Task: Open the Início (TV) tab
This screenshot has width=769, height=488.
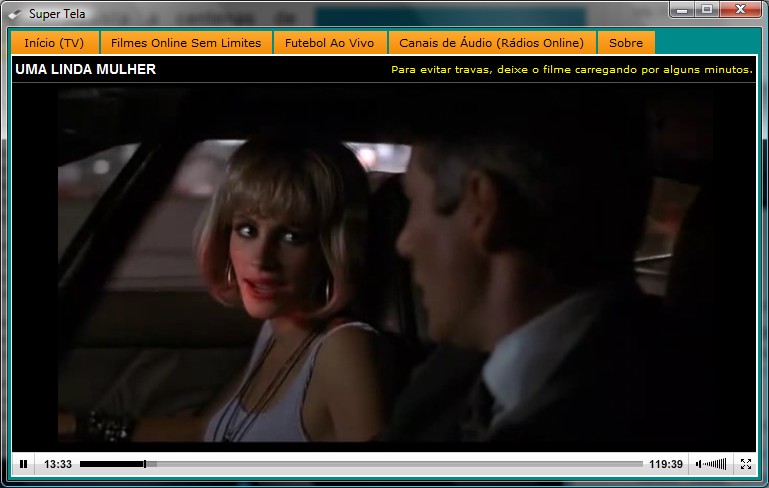Action: click(x=54, y=43)
